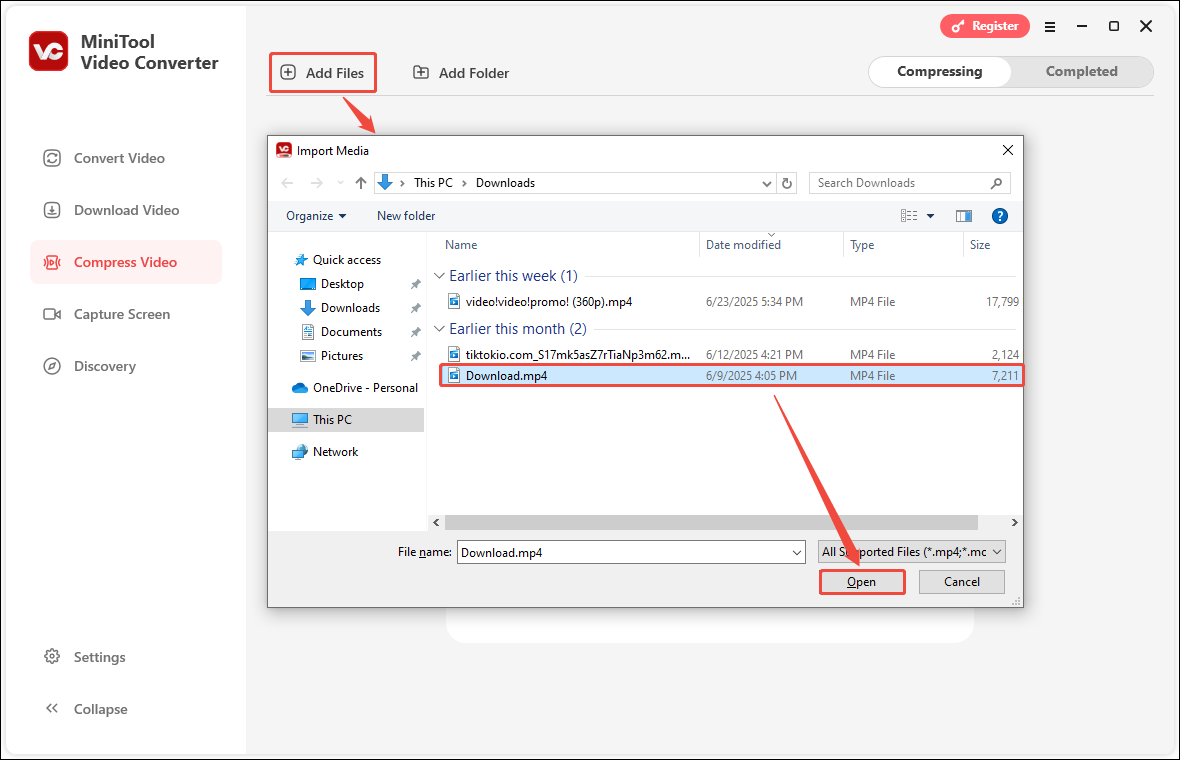Switch to the Completed tab
1180x760 pixels.
click(1081, 71)
